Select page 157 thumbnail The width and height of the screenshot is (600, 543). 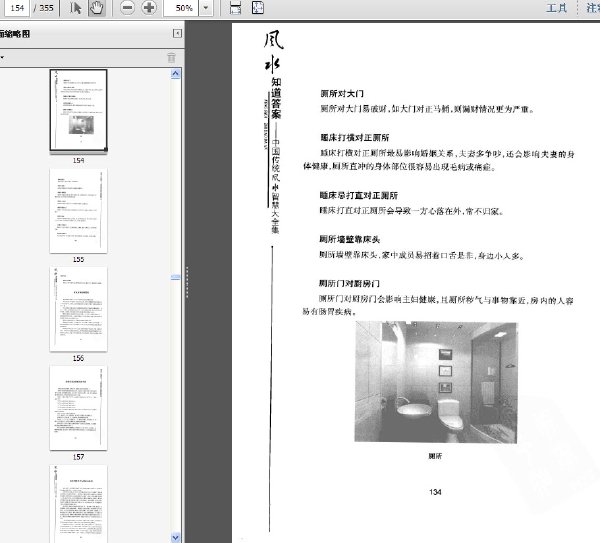(78, 408)
